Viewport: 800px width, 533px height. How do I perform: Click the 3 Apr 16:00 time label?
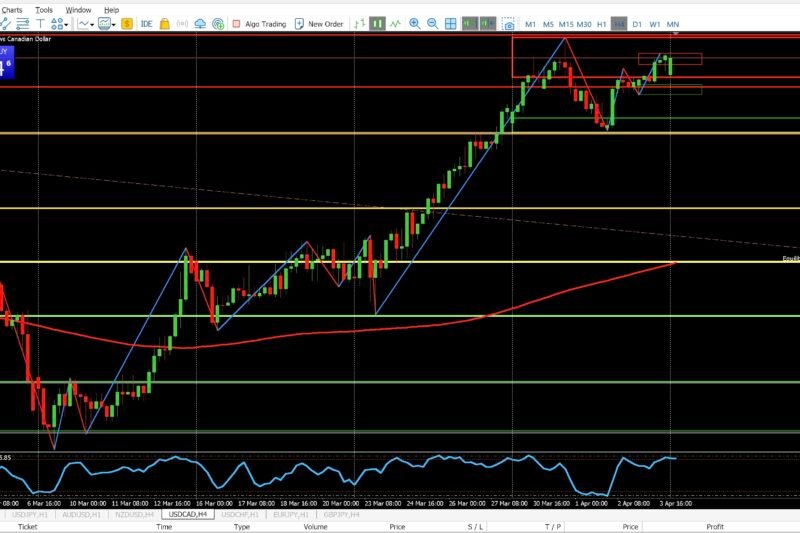coord(676,503)
